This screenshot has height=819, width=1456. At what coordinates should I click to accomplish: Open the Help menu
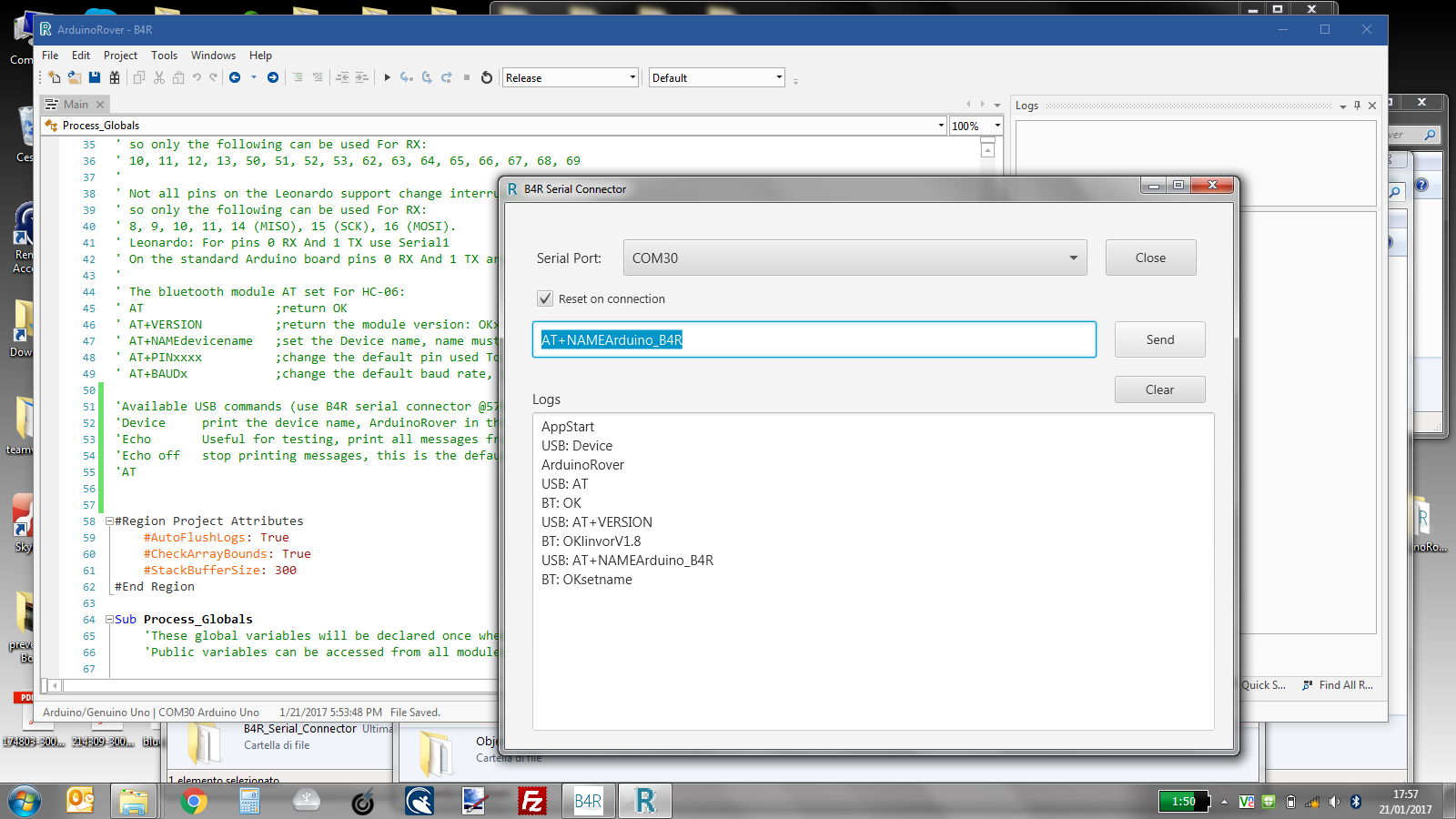tap(260, 56)
